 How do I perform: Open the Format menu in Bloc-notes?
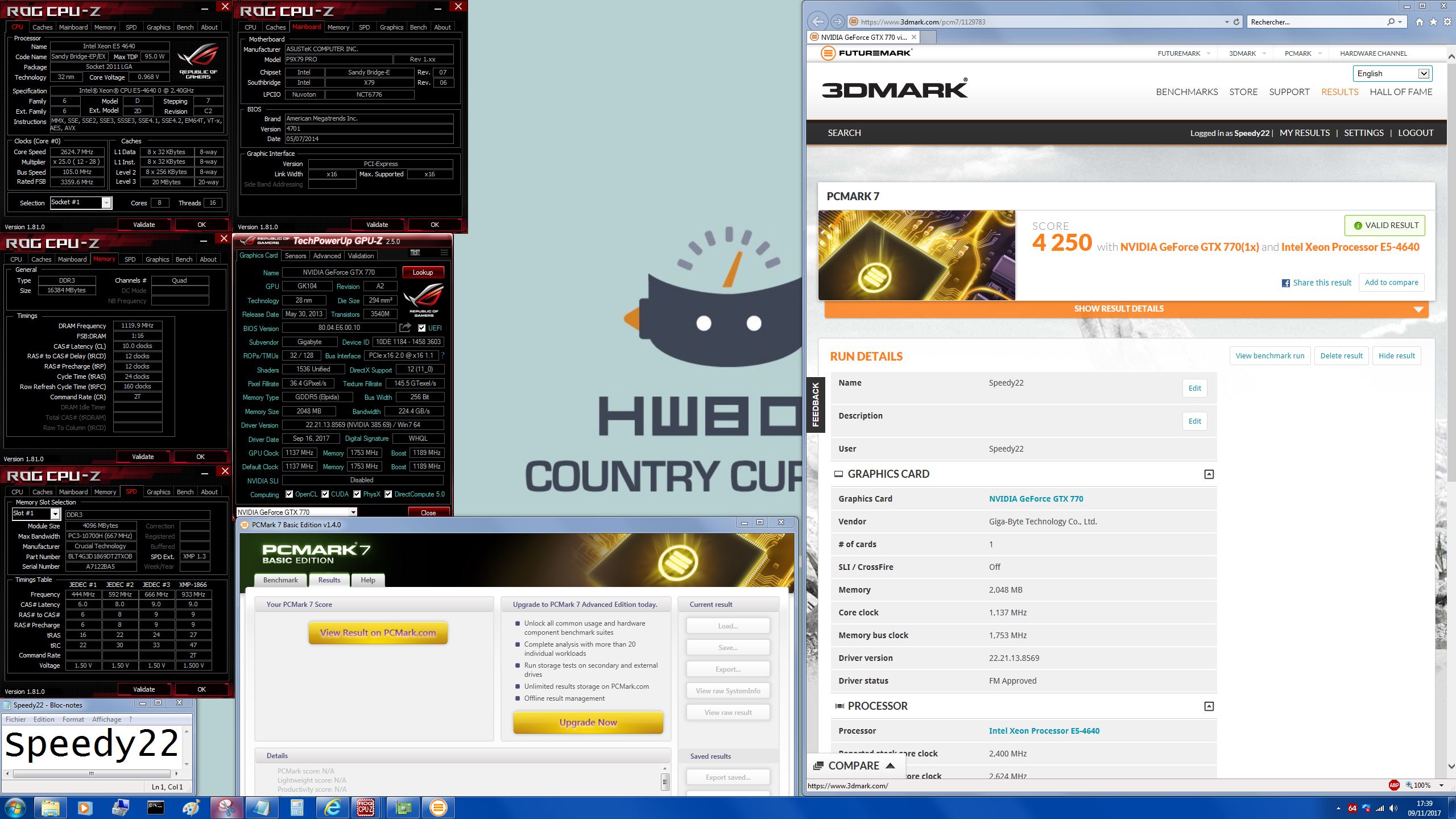point(73,719)
